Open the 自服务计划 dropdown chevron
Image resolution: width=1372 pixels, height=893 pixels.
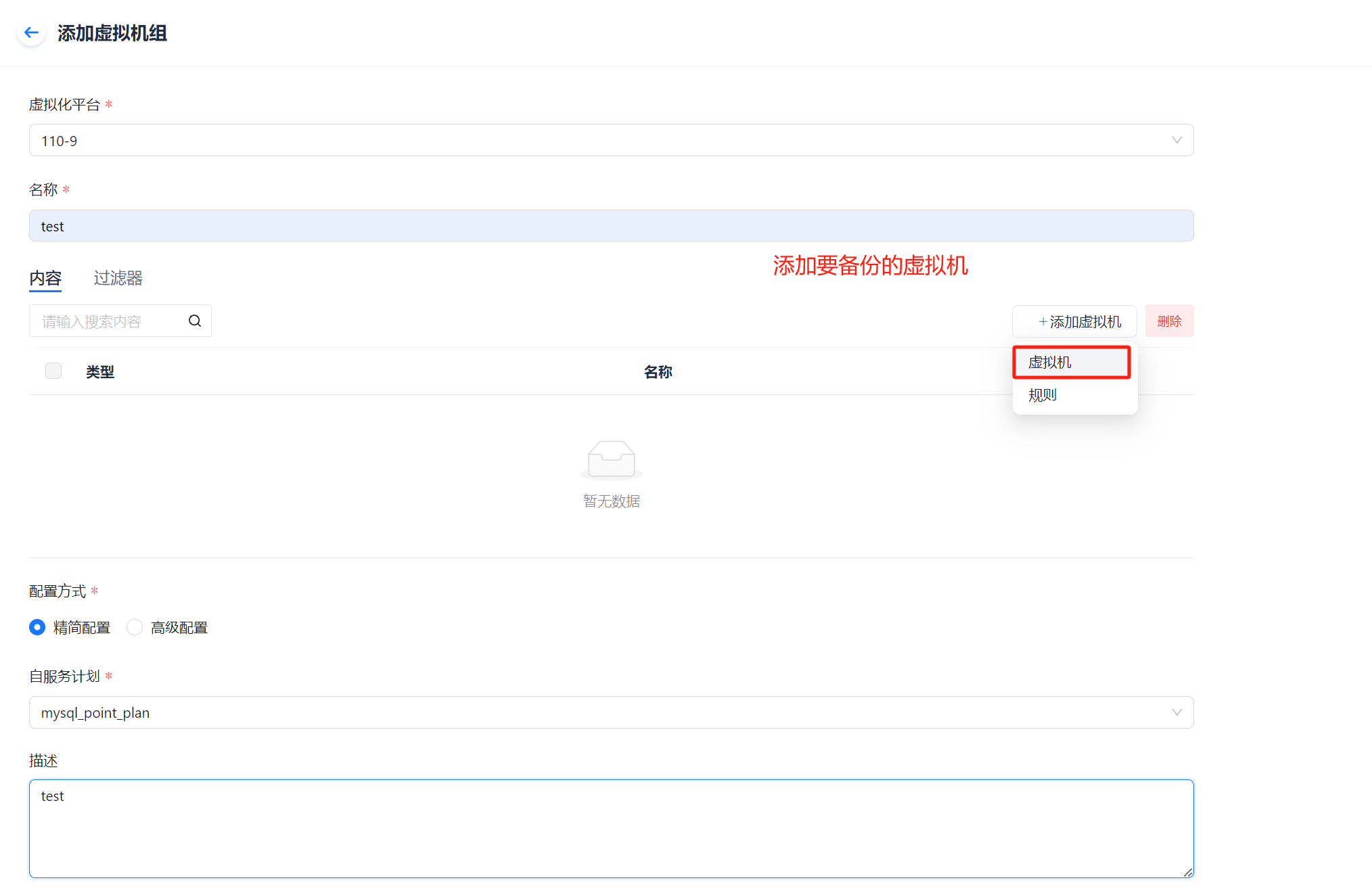coord(1176,712)
